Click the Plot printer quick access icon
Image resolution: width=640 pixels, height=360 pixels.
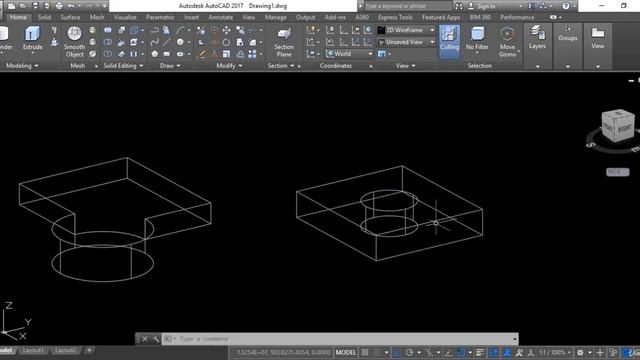click(x=59, y=6)
